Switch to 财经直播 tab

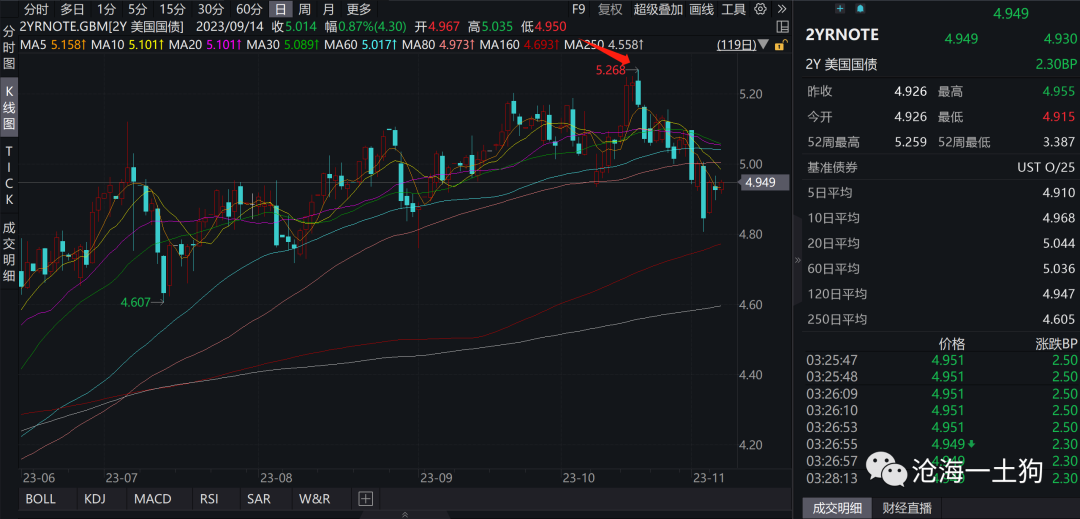[906, 508]
